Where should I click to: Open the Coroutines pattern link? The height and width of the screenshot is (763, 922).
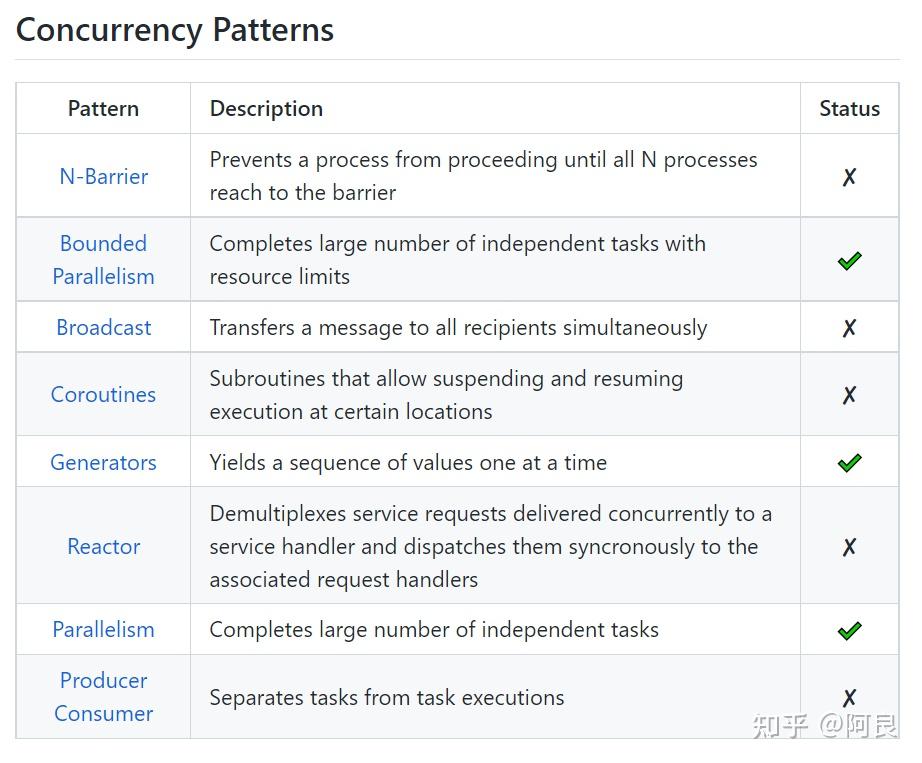pos(103,395)
